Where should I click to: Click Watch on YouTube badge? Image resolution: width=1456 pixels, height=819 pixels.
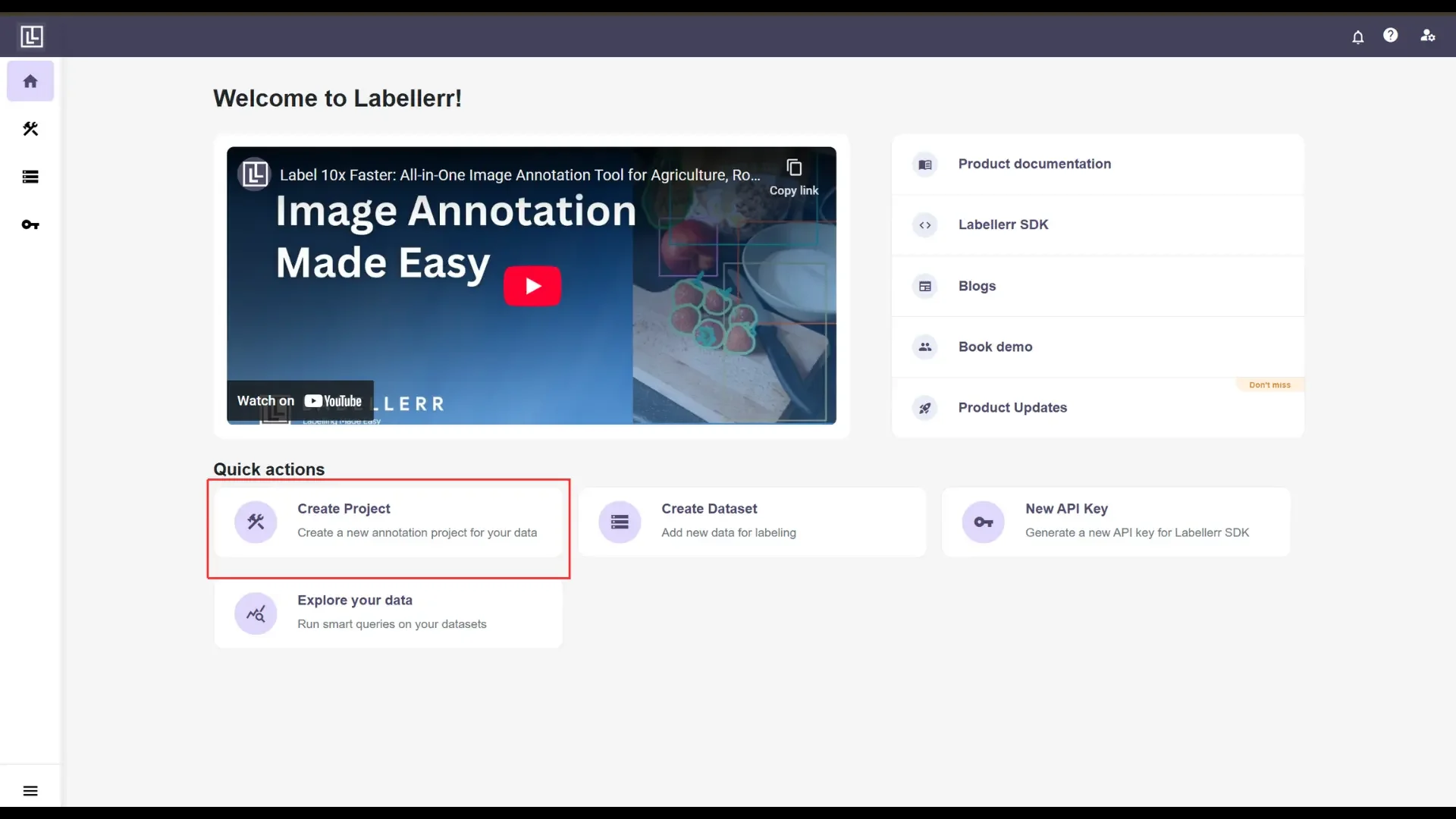pos(300,400)
